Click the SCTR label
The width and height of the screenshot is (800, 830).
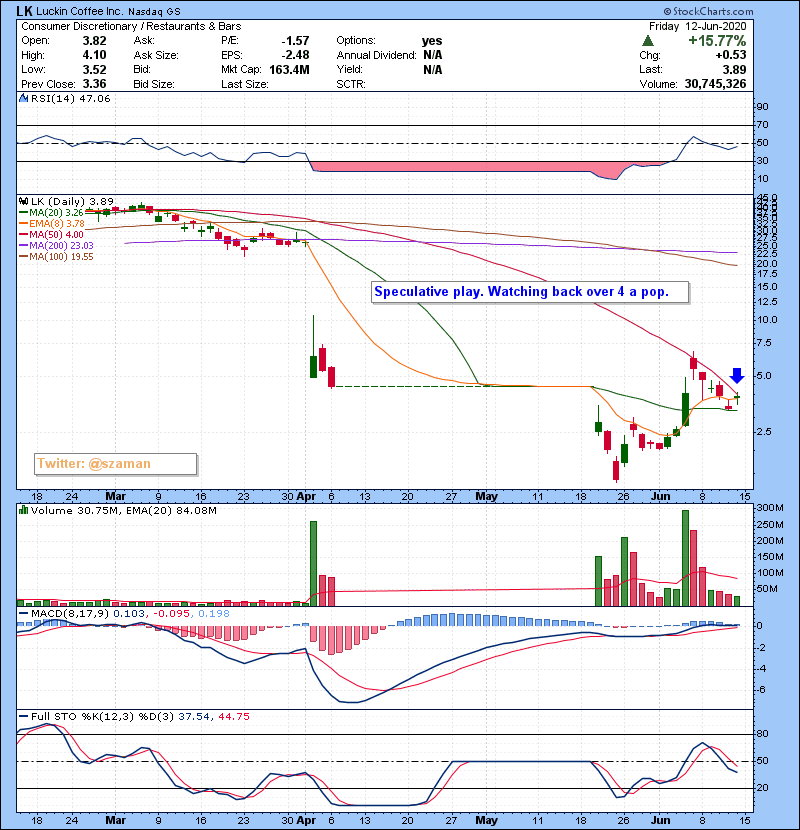350,84
